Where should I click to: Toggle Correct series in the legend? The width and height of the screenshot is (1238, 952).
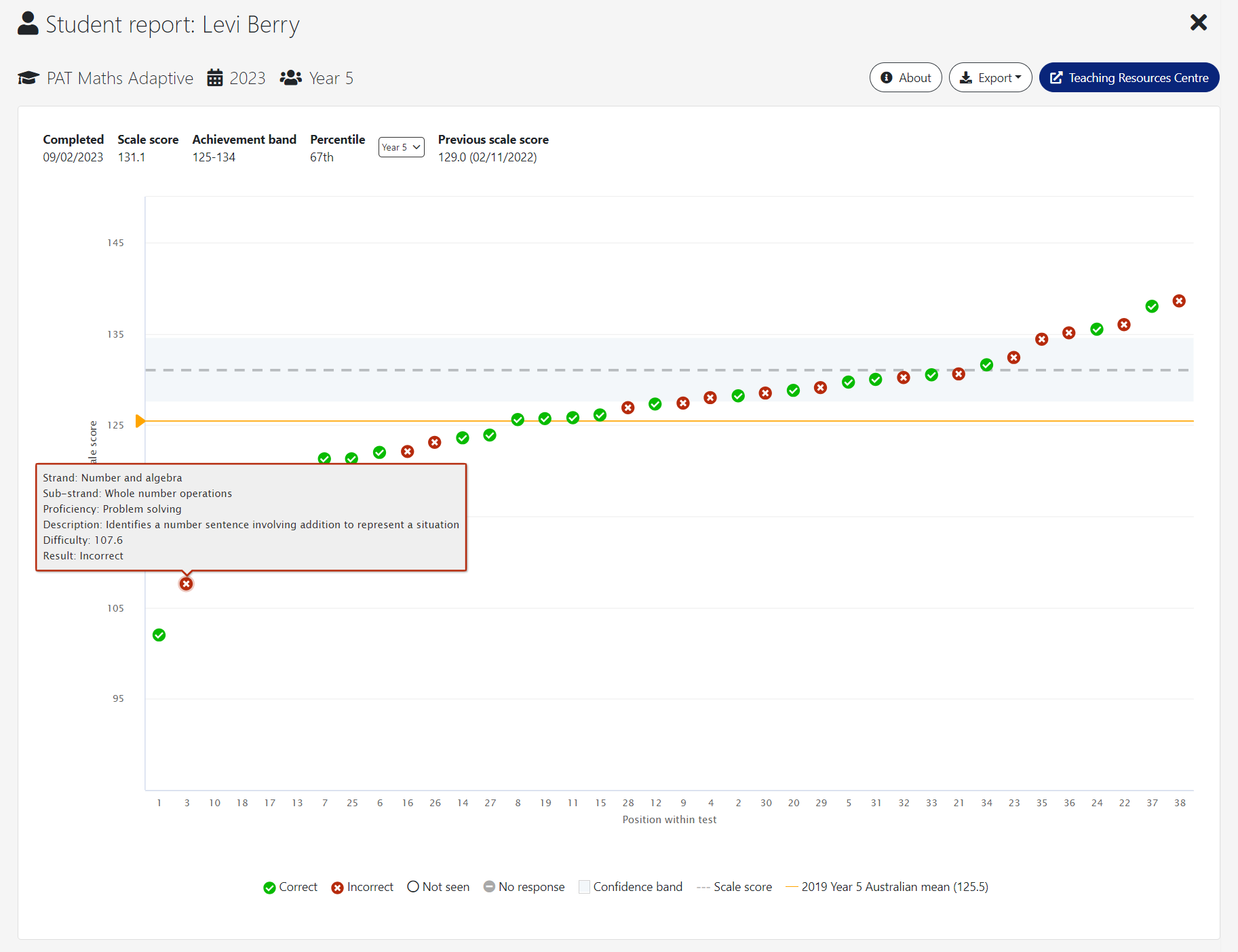click(290, 887)
